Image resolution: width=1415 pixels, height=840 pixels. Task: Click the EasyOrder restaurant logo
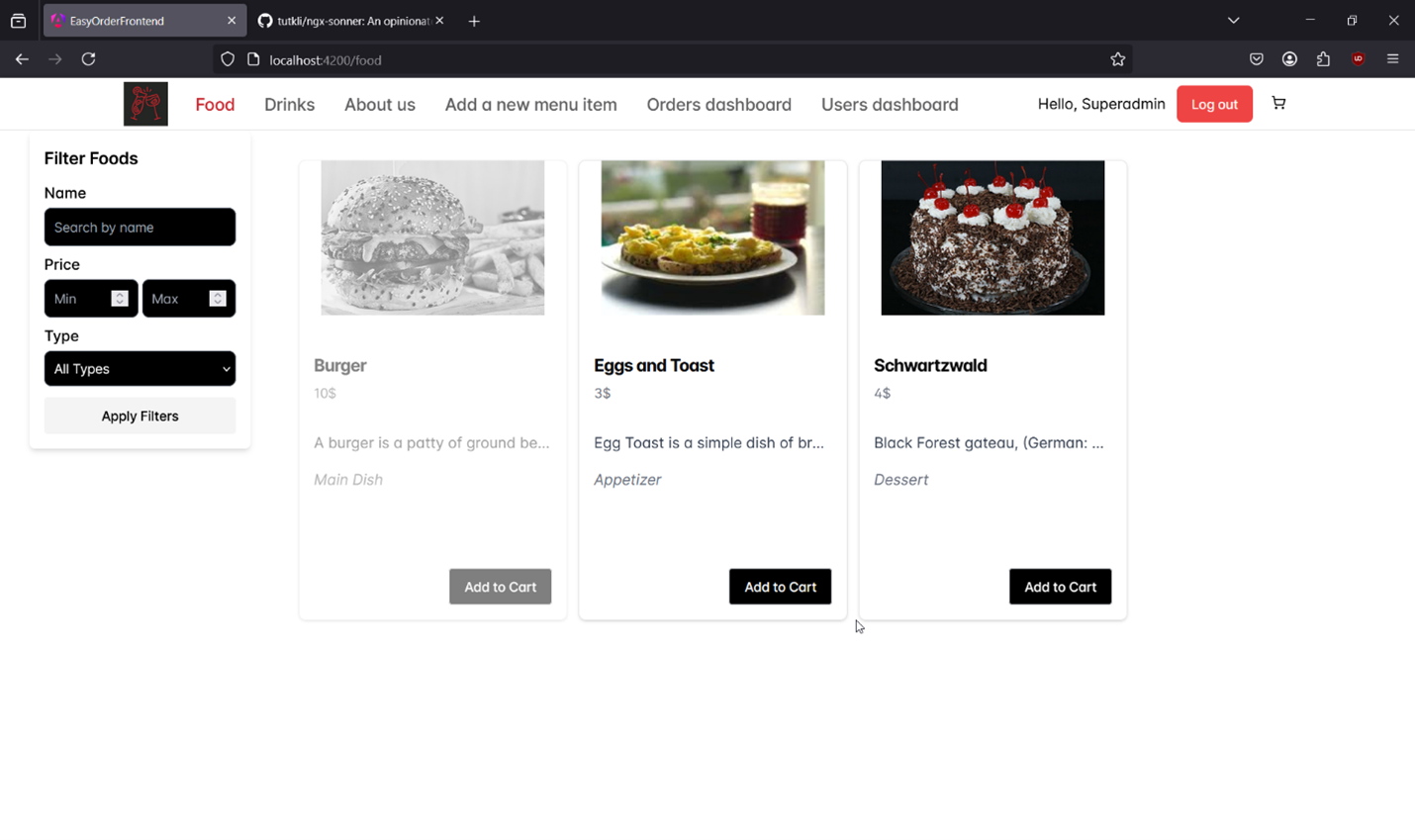(x=145, y=104)
